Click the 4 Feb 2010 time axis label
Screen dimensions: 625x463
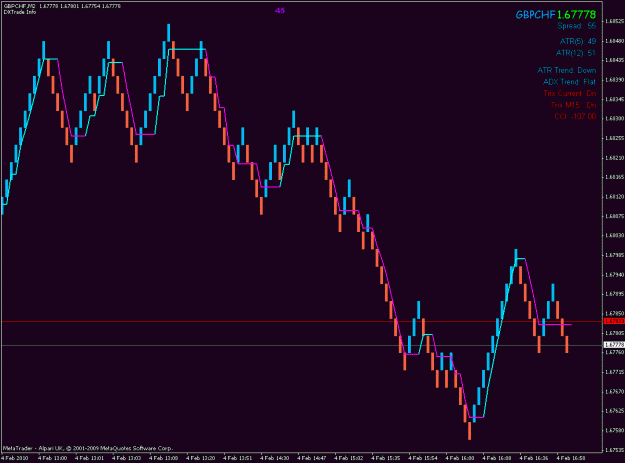(x=16, y=458)
